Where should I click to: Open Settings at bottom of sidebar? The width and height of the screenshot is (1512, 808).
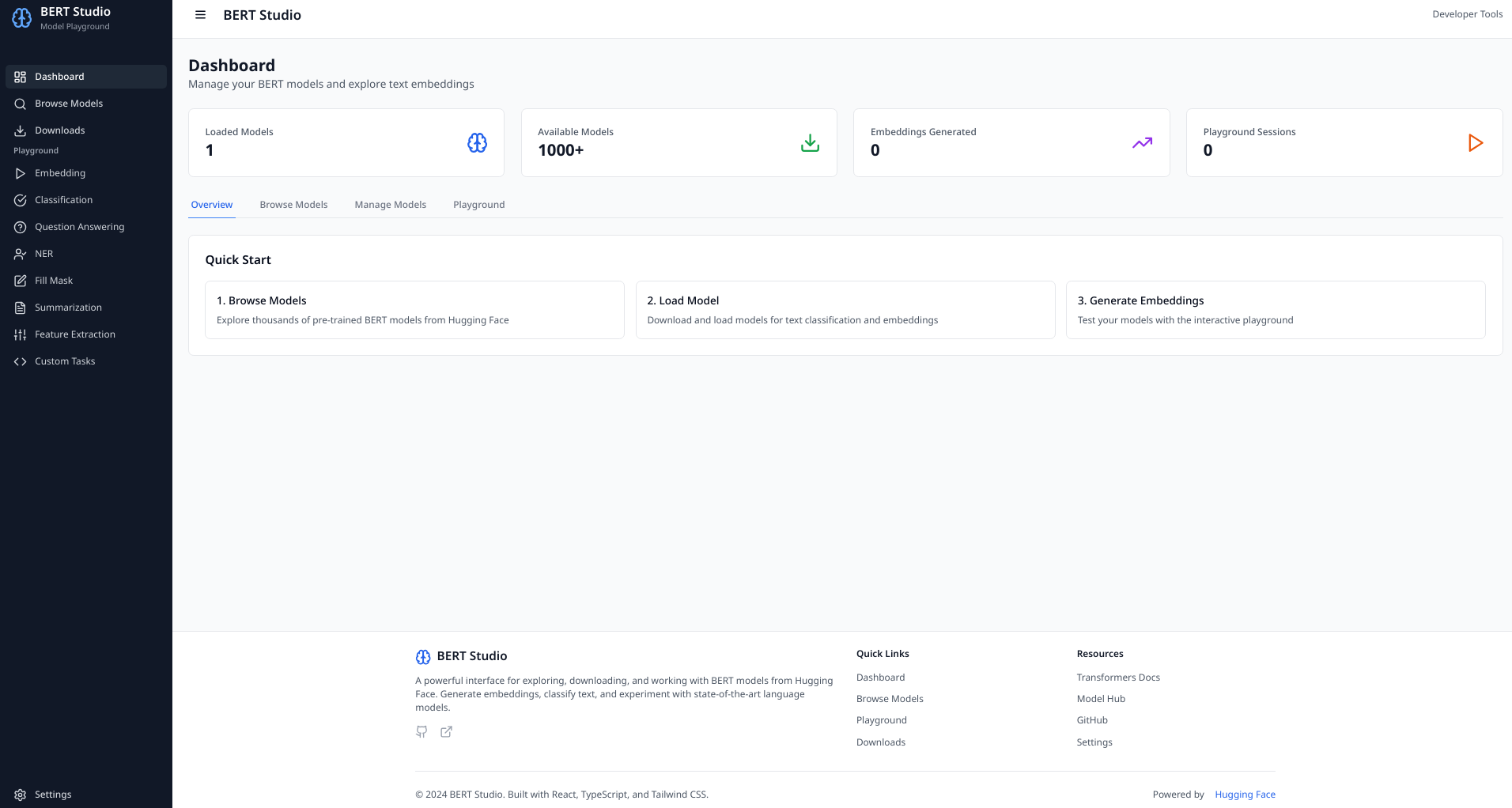(86, 795)
